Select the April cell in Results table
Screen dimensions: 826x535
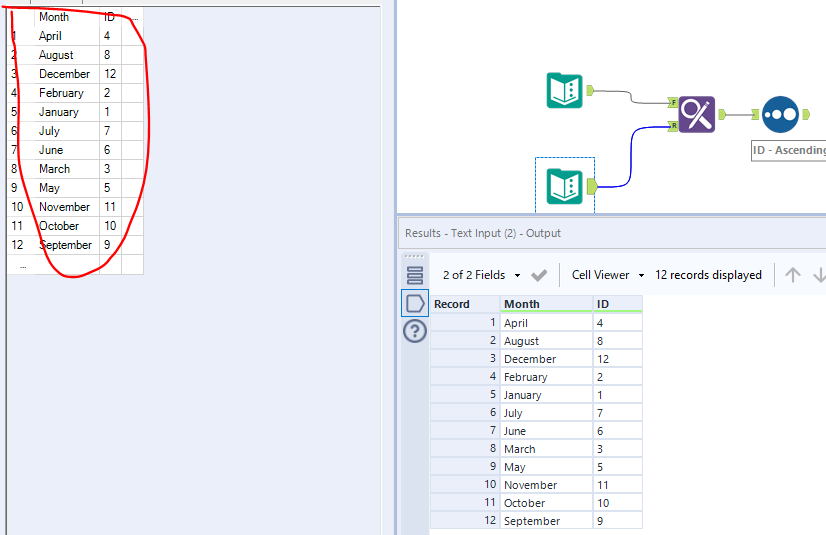[546, 323]
